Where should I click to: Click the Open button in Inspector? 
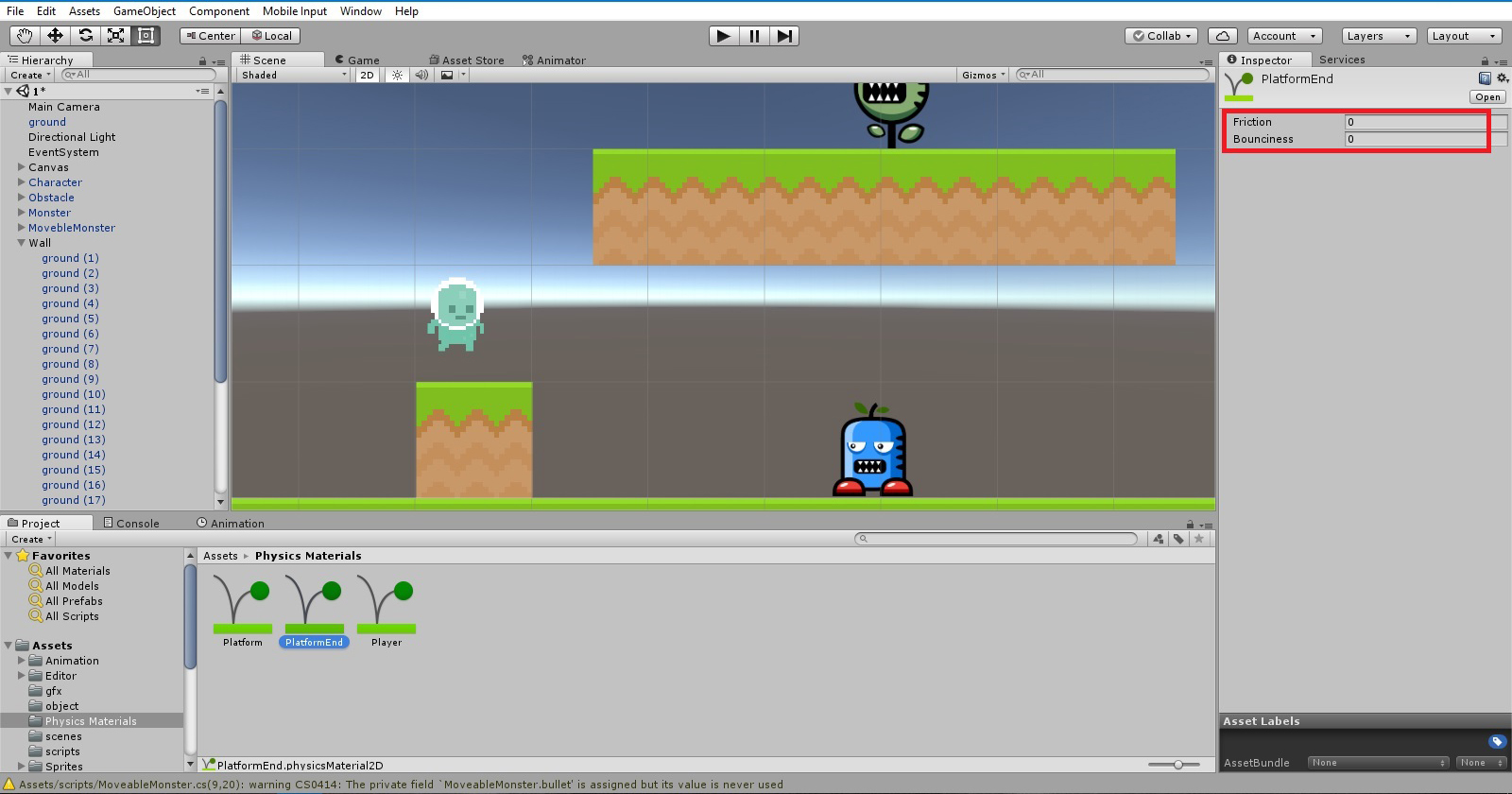1487,97
